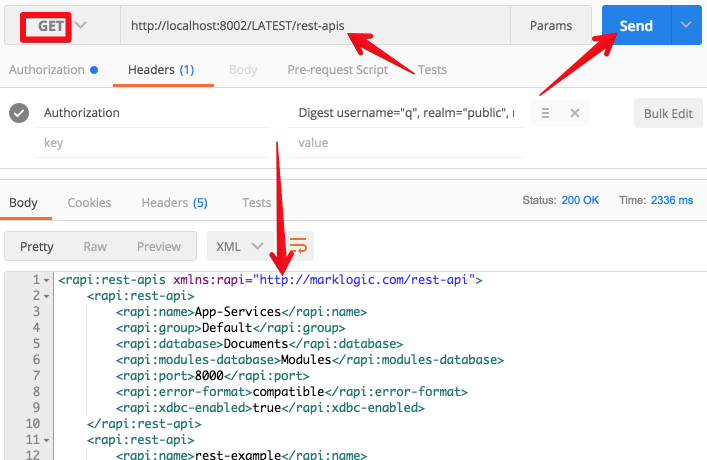The image size is (707, 460).
Task: Send the request
Action: 636,26
